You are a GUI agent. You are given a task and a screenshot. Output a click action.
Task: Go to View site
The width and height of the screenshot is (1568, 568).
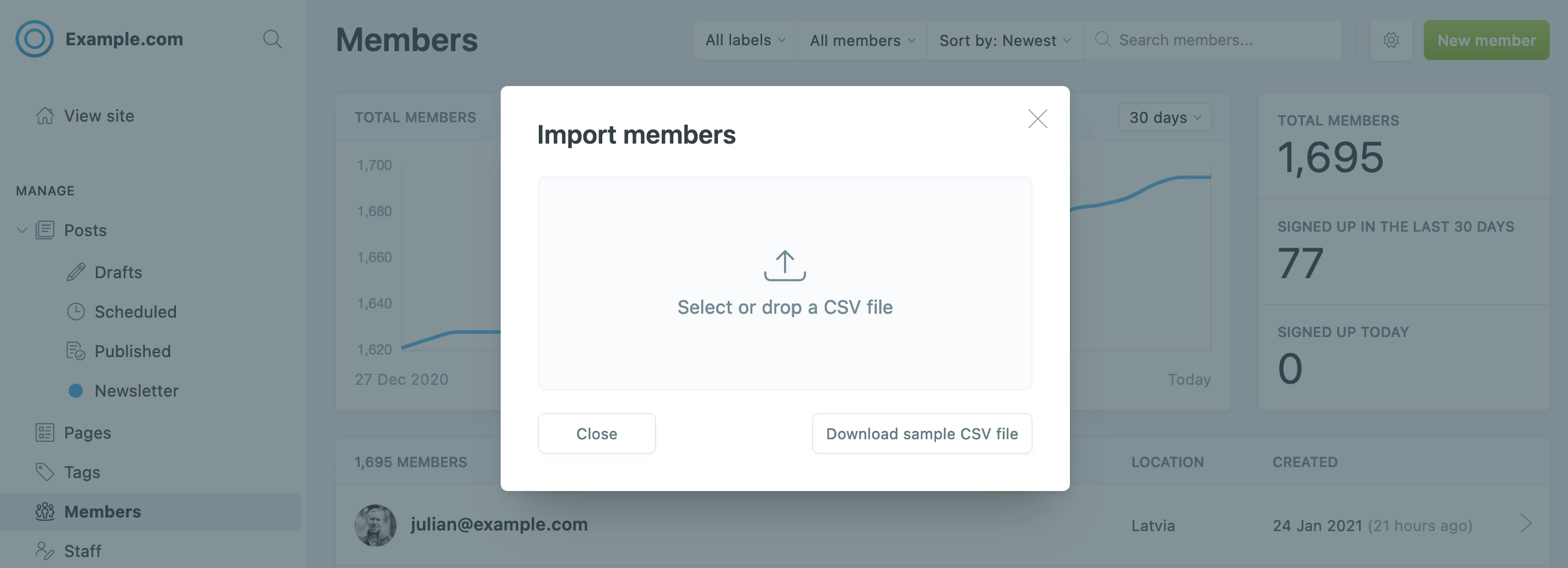(x=99, y=115)
